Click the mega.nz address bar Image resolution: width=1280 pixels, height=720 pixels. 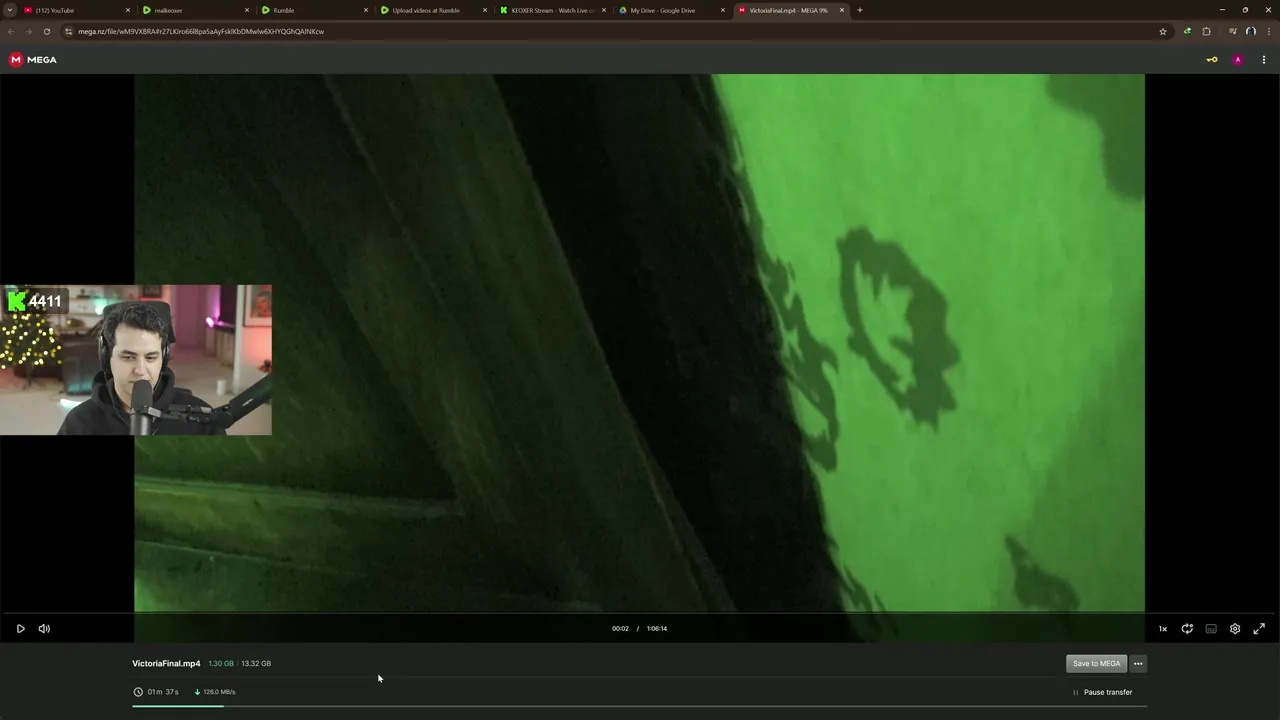tap(615, 31)
